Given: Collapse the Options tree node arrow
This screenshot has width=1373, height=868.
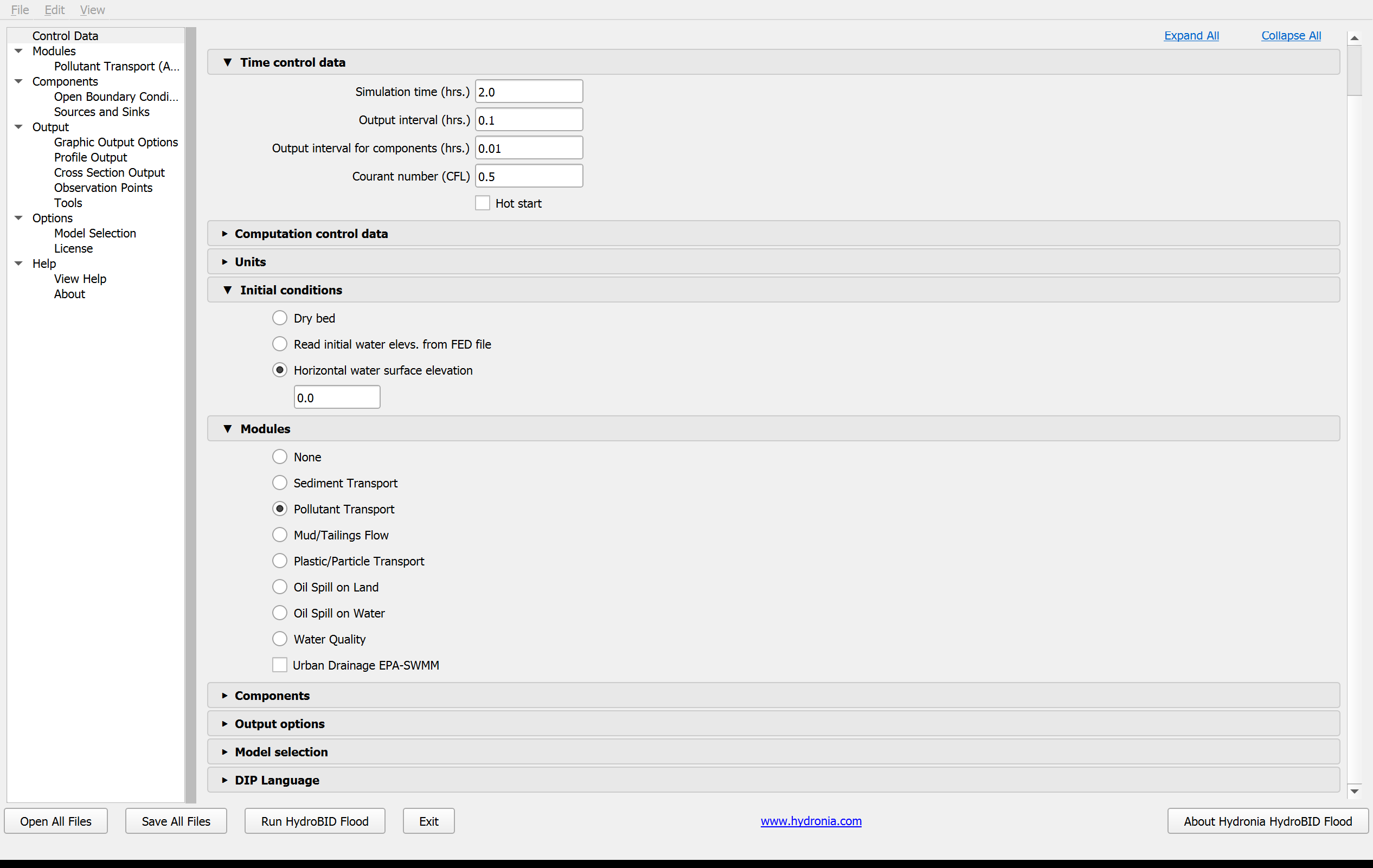Looking at the screenshot, I should click(18, 218).
